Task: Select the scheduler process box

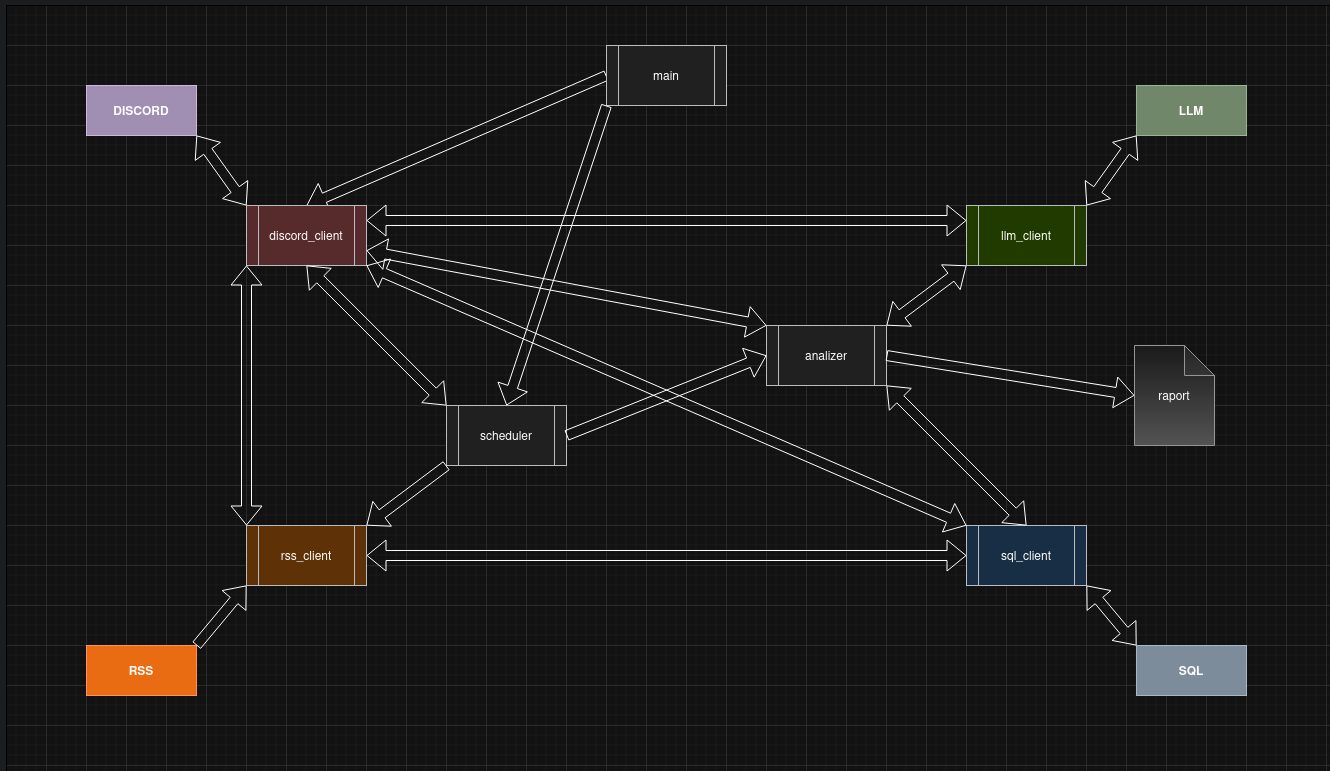Action: click(x=506, y=436)
